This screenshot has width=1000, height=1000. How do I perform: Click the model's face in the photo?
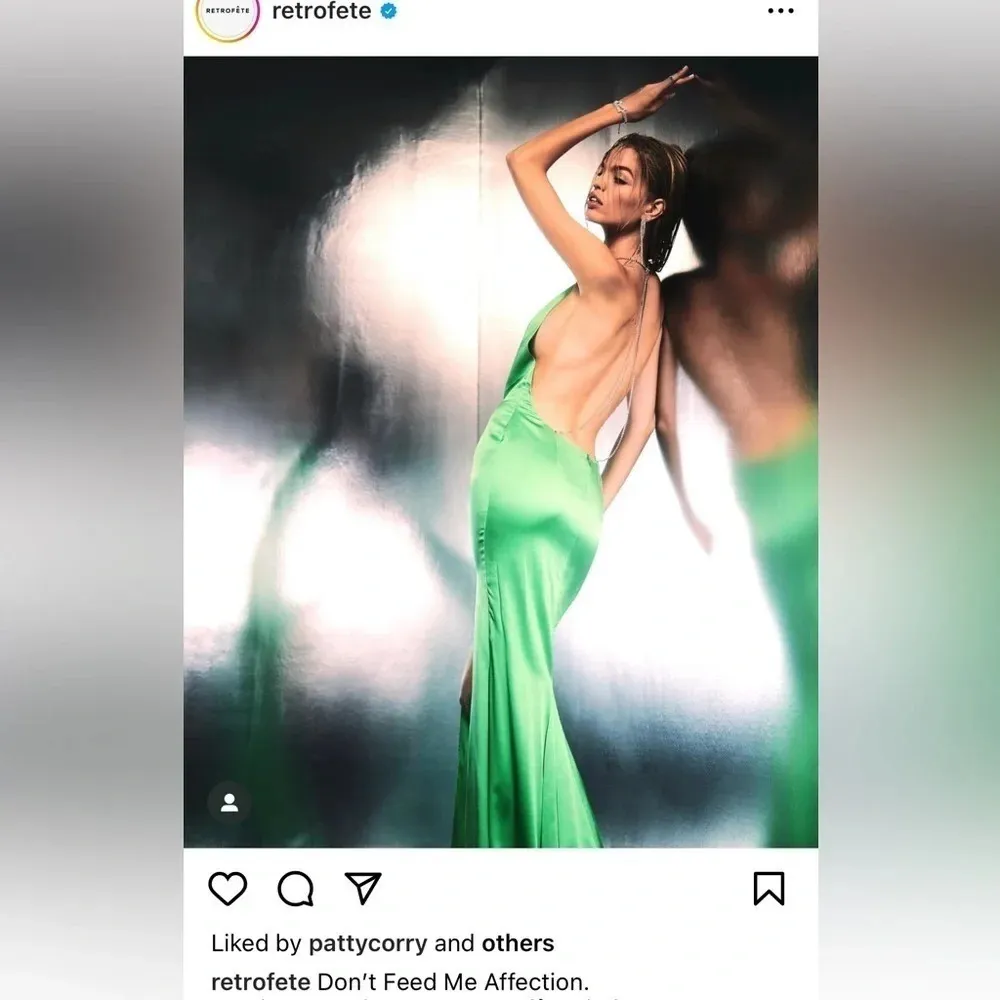pyautogui.click(x=612, y=190)
